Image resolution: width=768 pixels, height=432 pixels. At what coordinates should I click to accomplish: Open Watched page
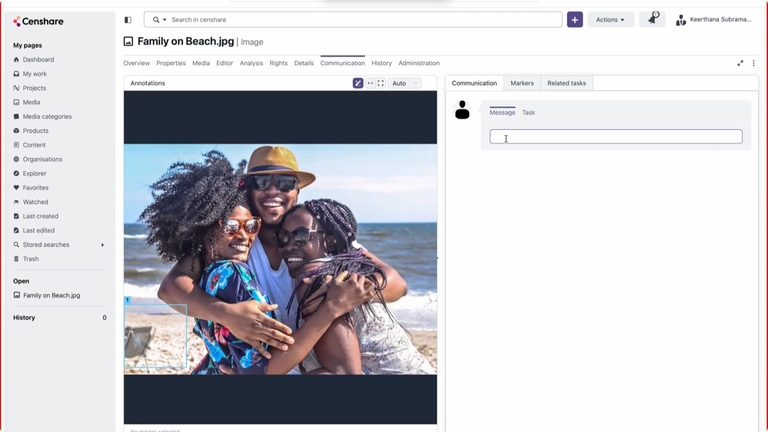[x=35, y=202]
